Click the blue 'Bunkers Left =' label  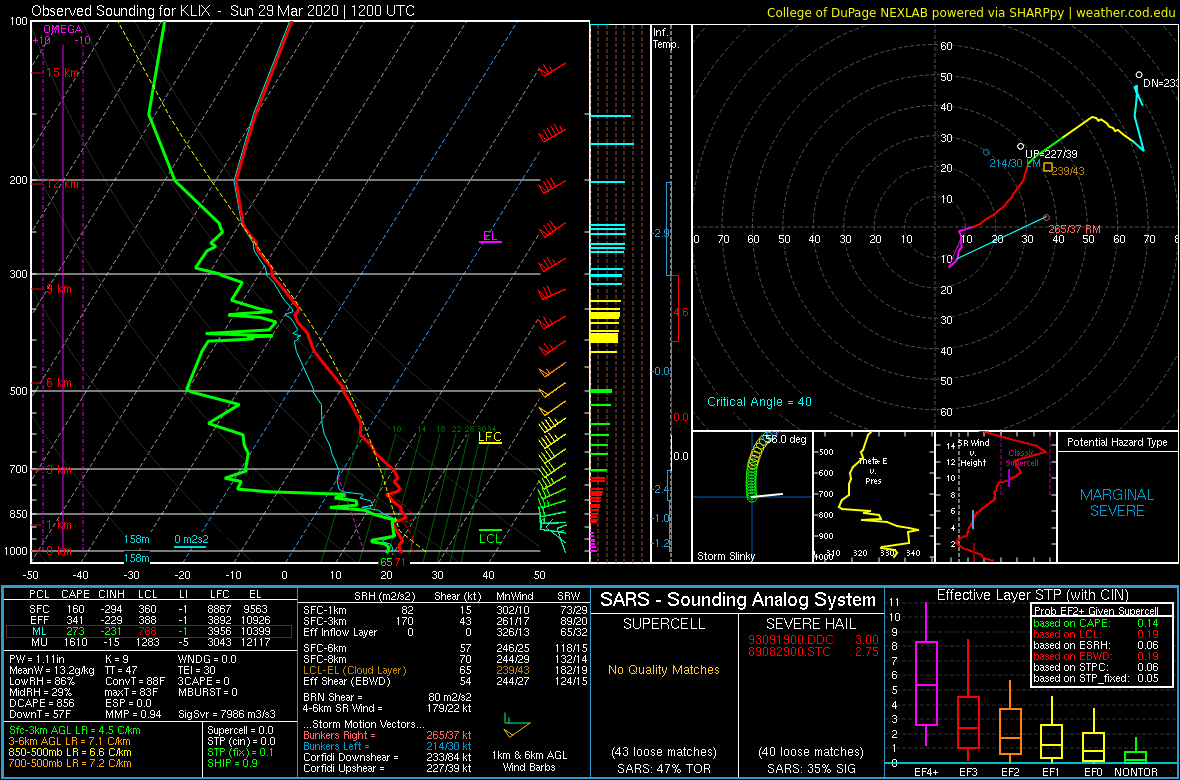(338, 745)
